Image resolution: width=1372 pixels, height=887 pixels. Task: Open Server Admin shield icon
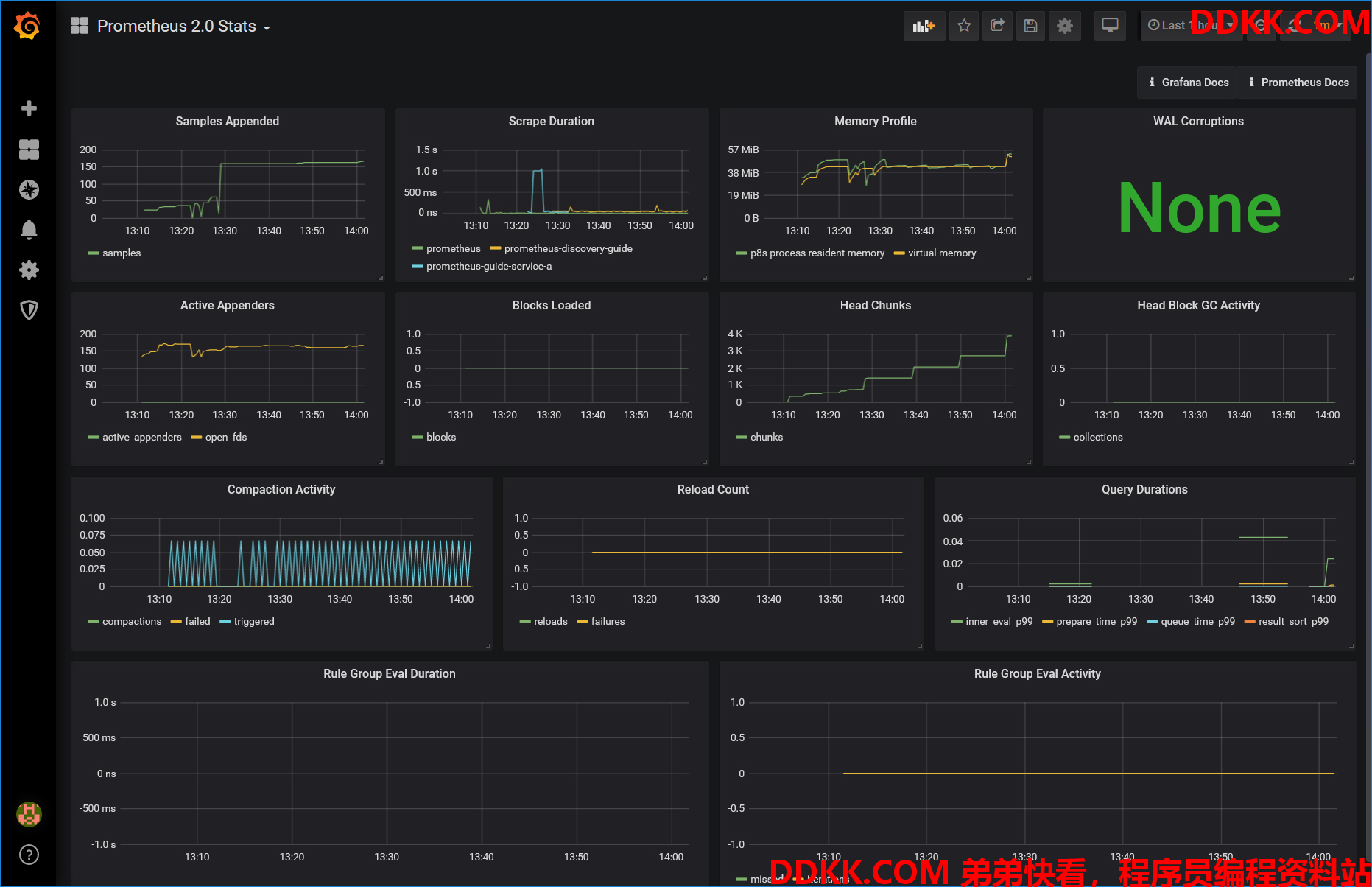coord(29,310)
